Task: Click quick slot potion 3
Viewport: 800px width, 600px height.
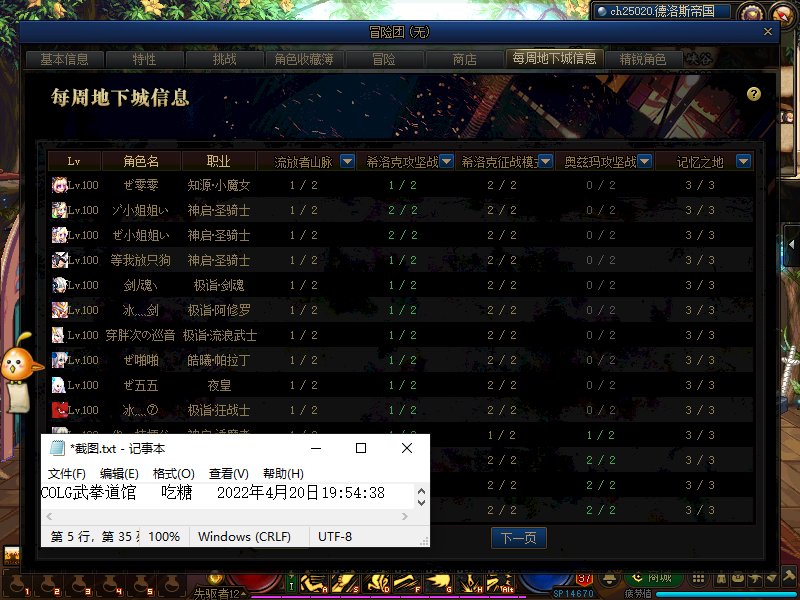Action: pos(80,586)
